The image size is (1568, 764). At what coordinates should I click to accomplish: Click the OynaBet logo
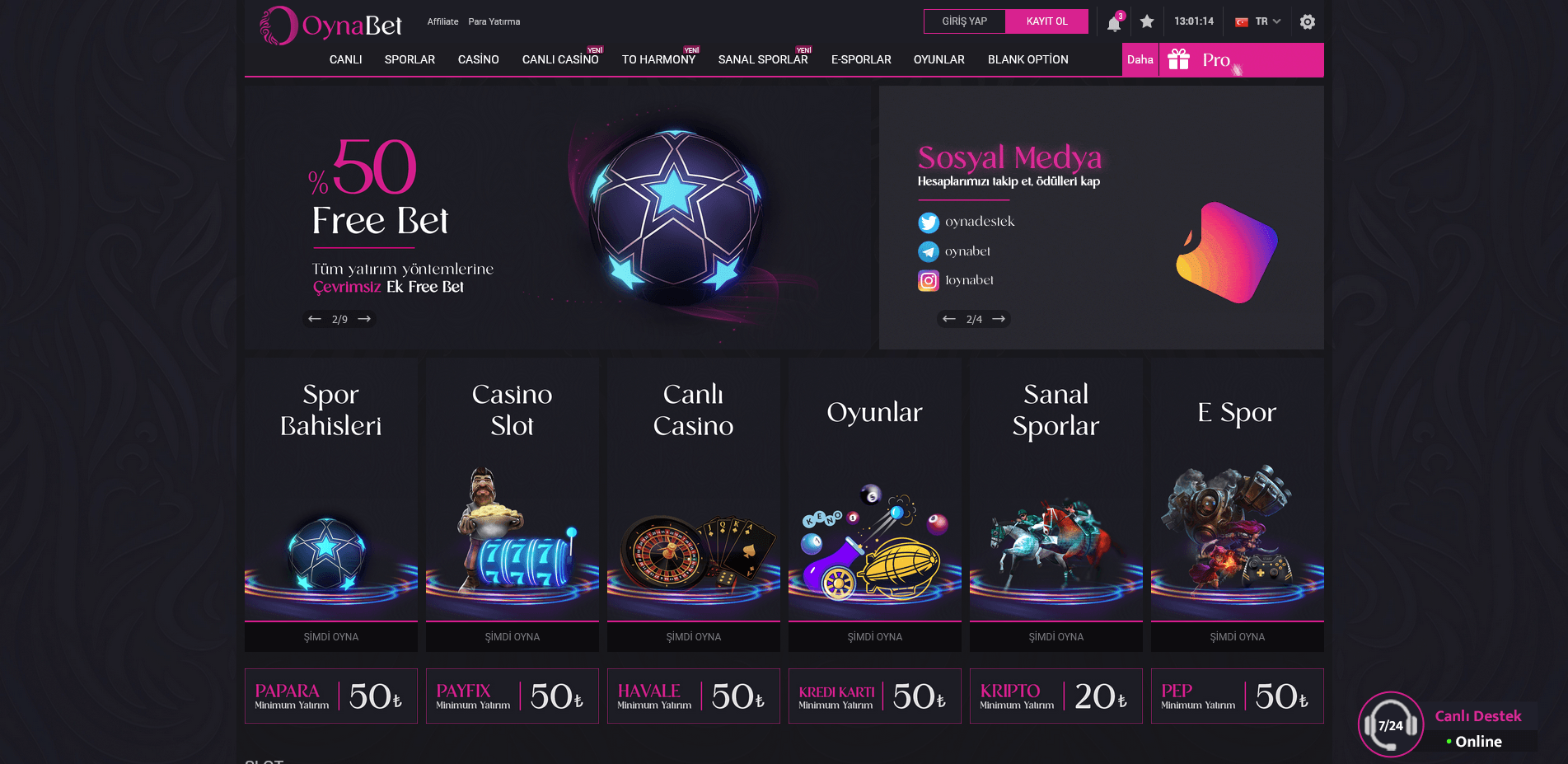click(330, 26)
